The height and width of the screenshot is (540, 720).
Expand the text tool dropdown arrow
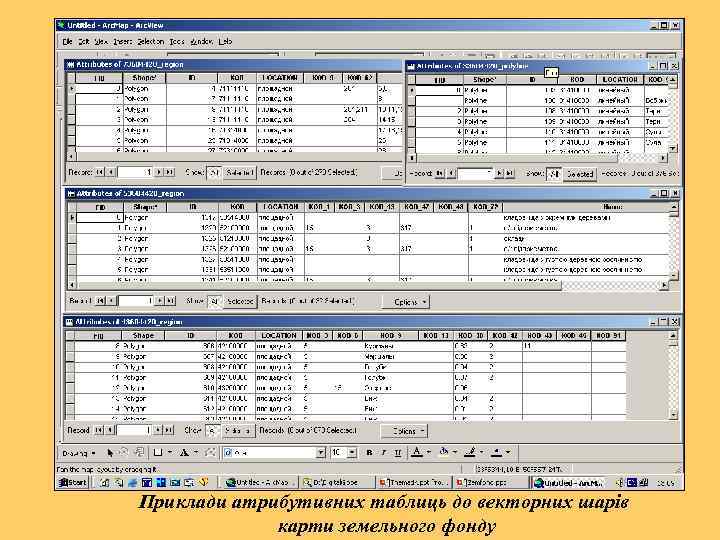pos(196,453)
